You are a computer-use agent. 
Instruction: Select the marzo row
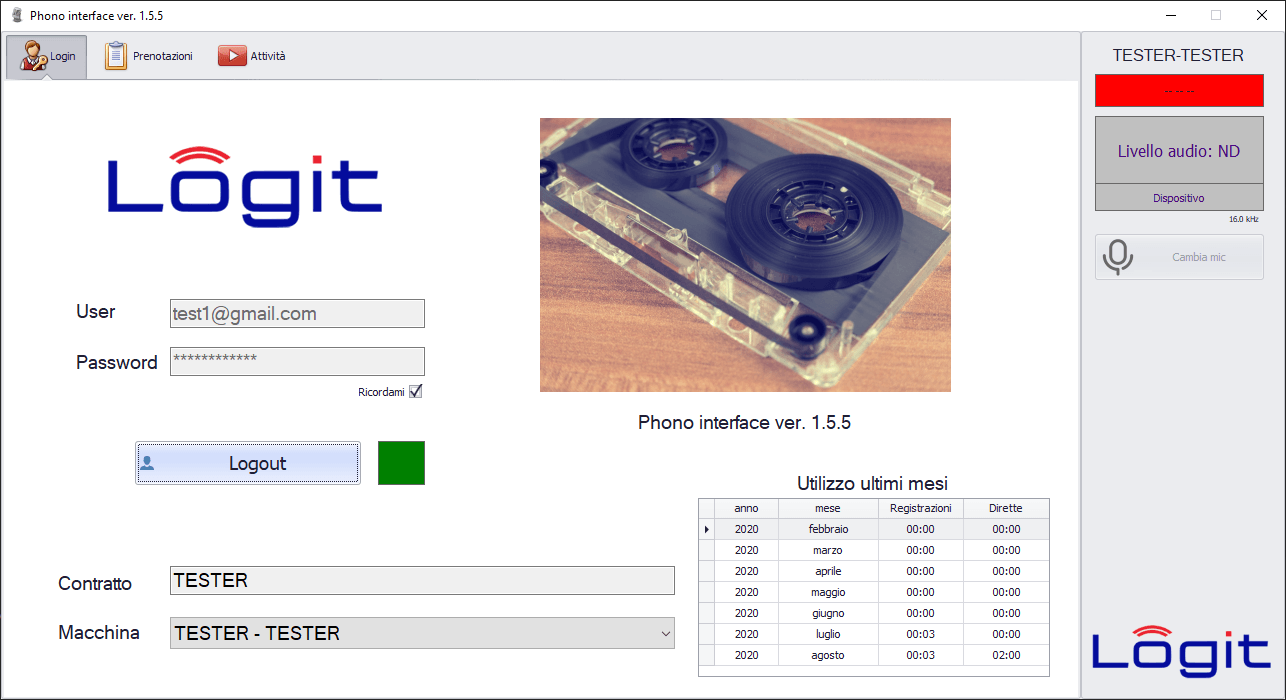(874, 550)
